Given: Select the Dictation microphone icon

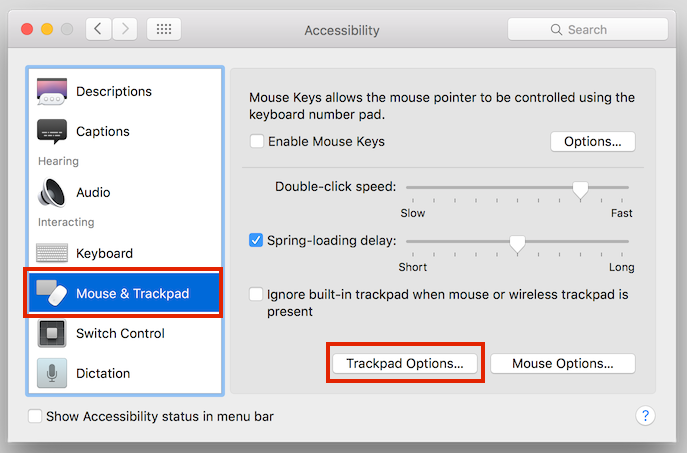Looking at the screenshot, I should (x=52, y=373).
